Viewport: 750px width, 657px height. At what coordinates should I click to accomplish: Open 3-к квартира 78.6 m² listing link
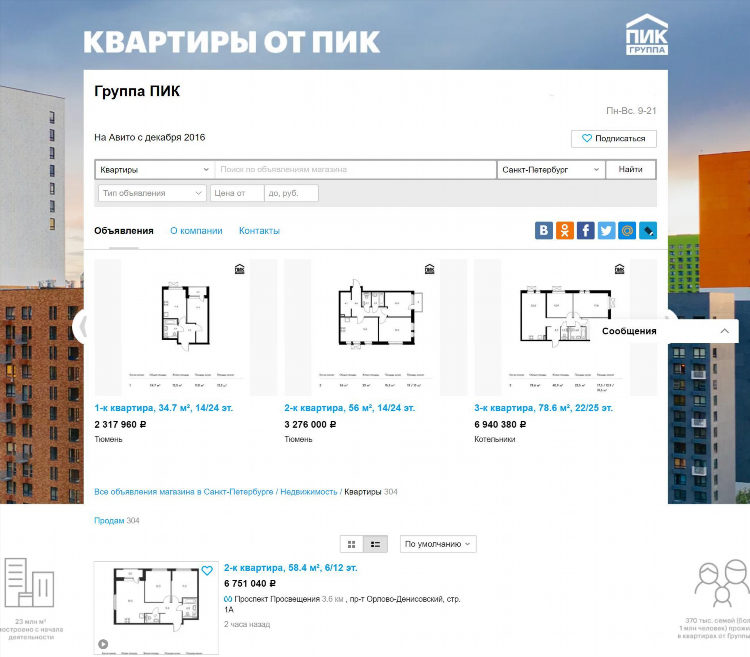click(543, 408)
